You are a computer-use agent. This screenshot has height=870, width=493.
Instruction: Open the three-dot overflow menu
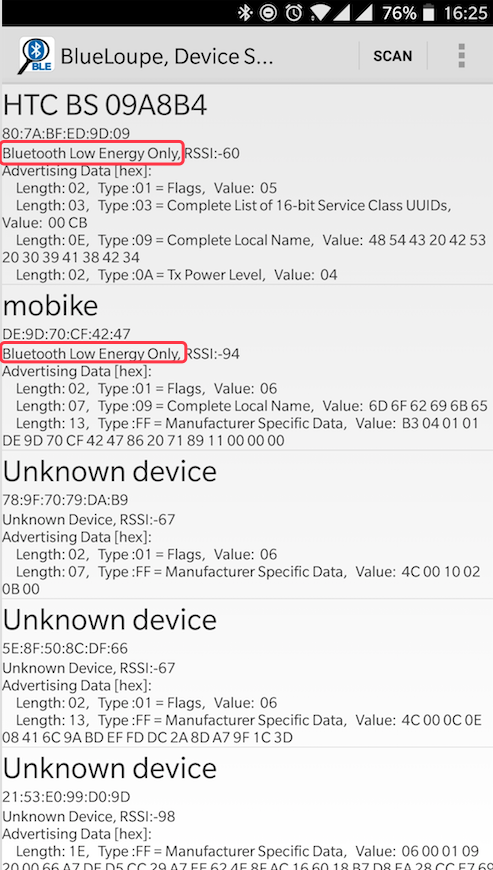[x=461, y=56]
